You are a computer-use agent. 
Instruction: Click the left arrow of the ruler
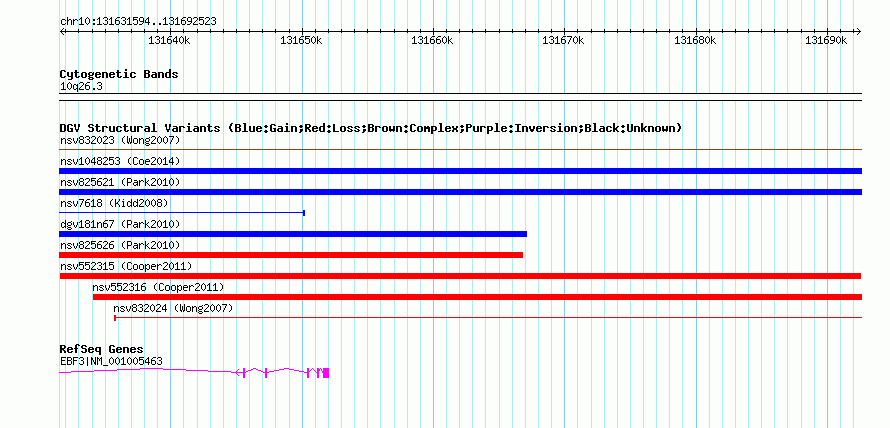coord(62,31)
